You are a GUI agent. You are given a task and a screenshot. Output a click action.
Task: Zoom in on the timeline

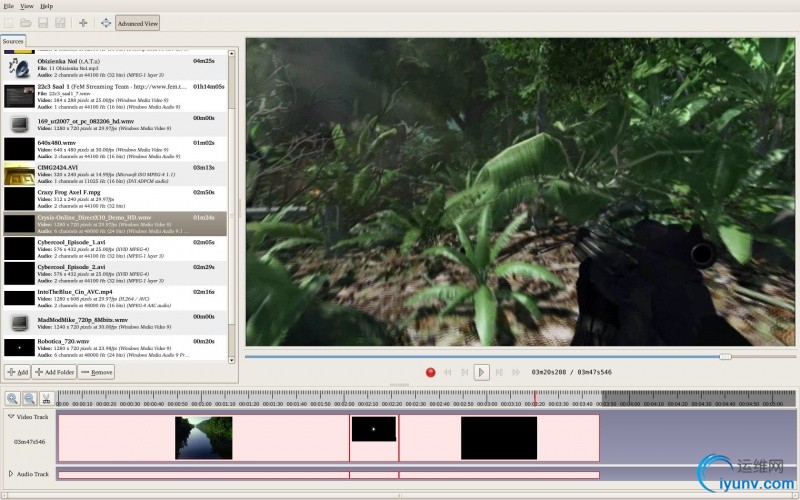click(x=12, y=398)
